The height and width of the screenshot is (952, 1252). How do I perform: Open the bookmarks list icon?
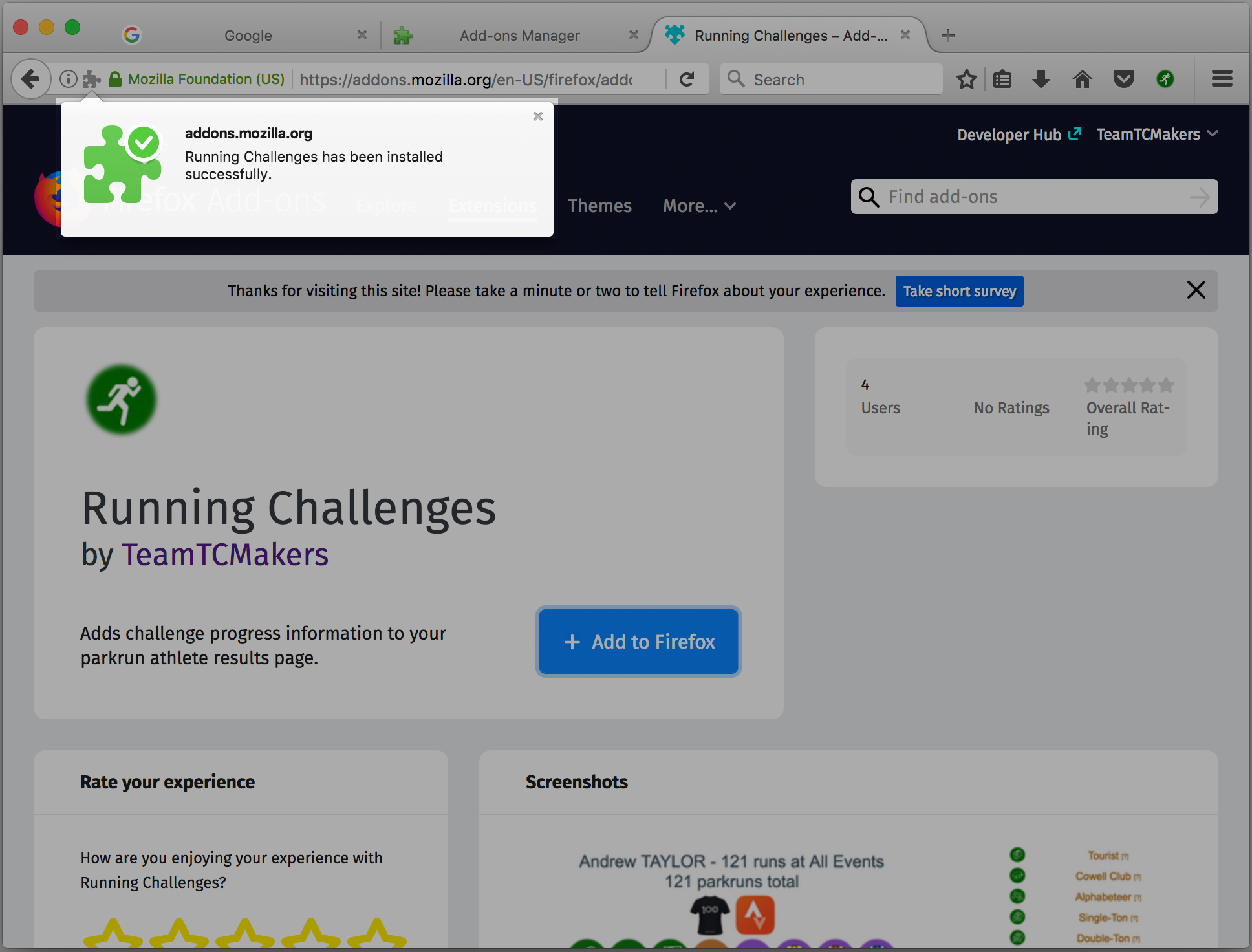(x=1002, y=80)
